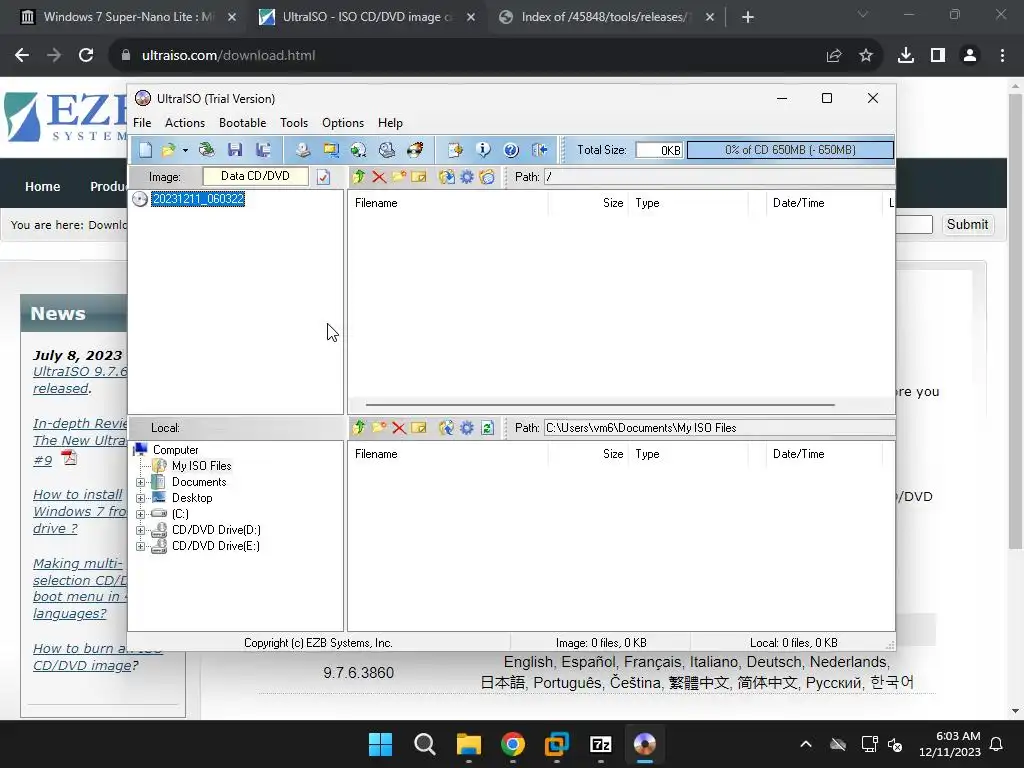This screenshot has width=1024, height=768.
Task: Expand the CD/DVD Drive(D:) node
Action: [140, 530]
